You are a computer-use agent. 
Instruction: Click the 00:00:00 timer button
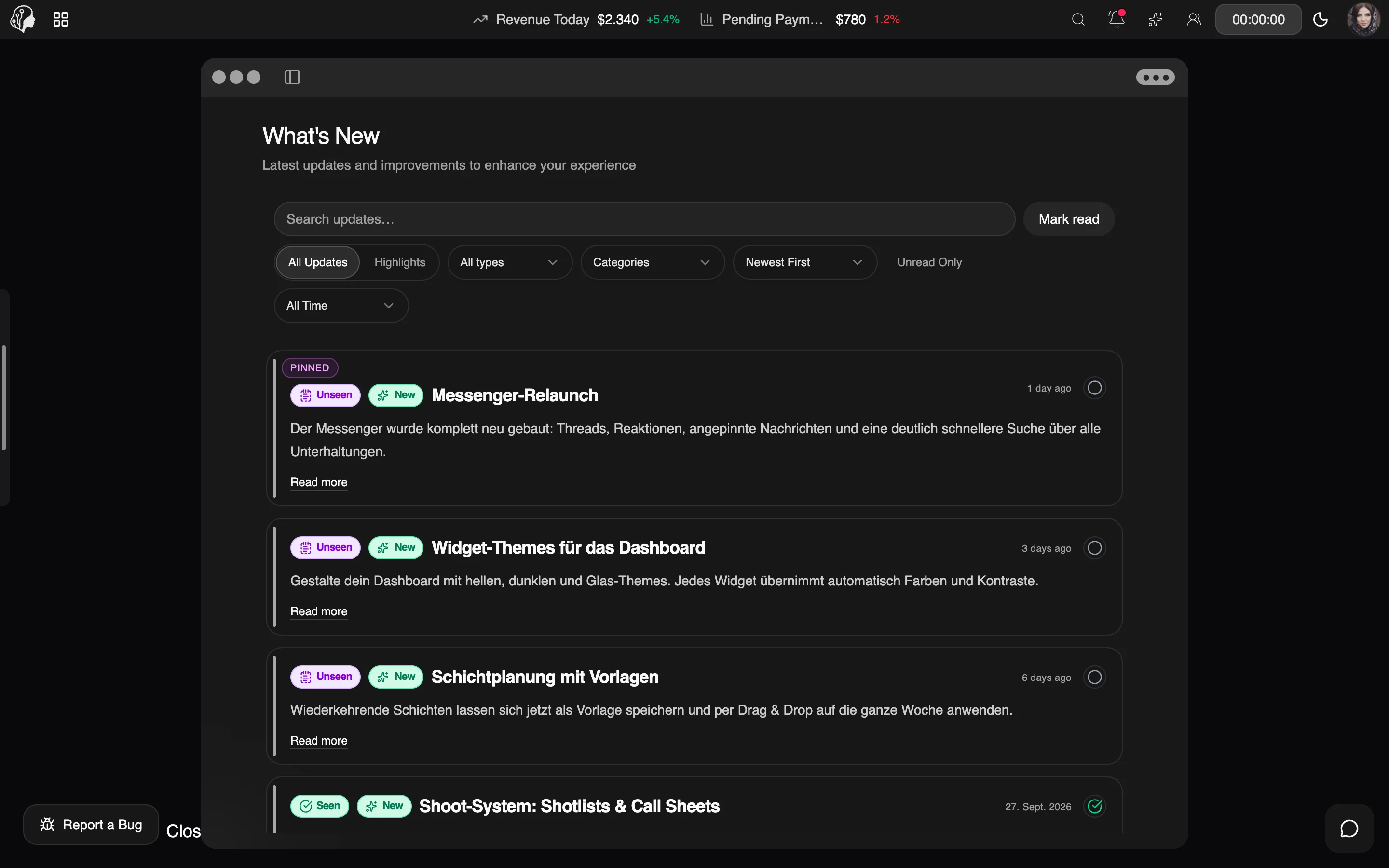tap(1258, 19)
